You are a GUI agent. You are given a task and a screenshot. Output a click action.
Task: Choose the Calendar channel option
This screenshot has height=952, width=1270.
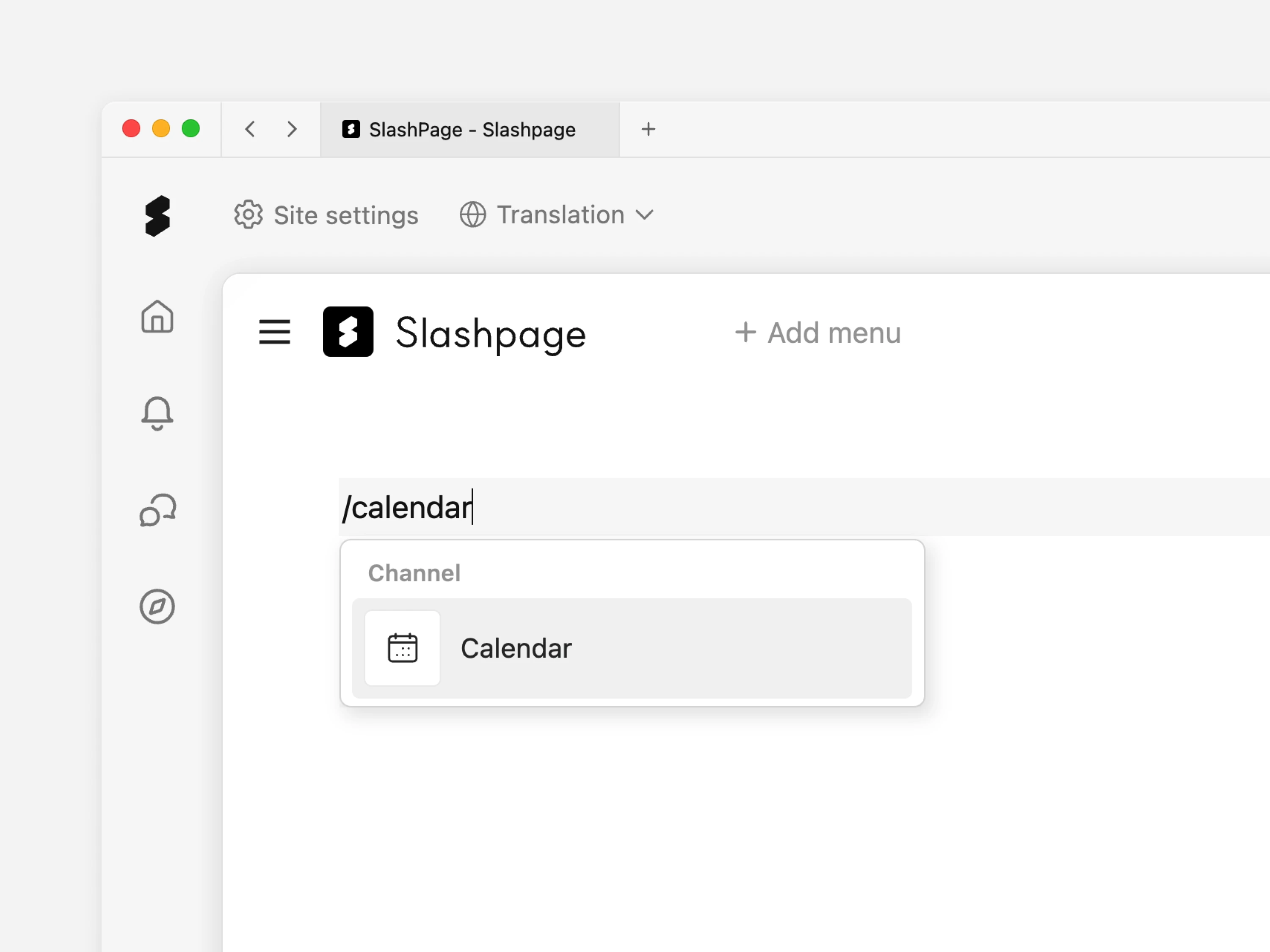point(632,648)
